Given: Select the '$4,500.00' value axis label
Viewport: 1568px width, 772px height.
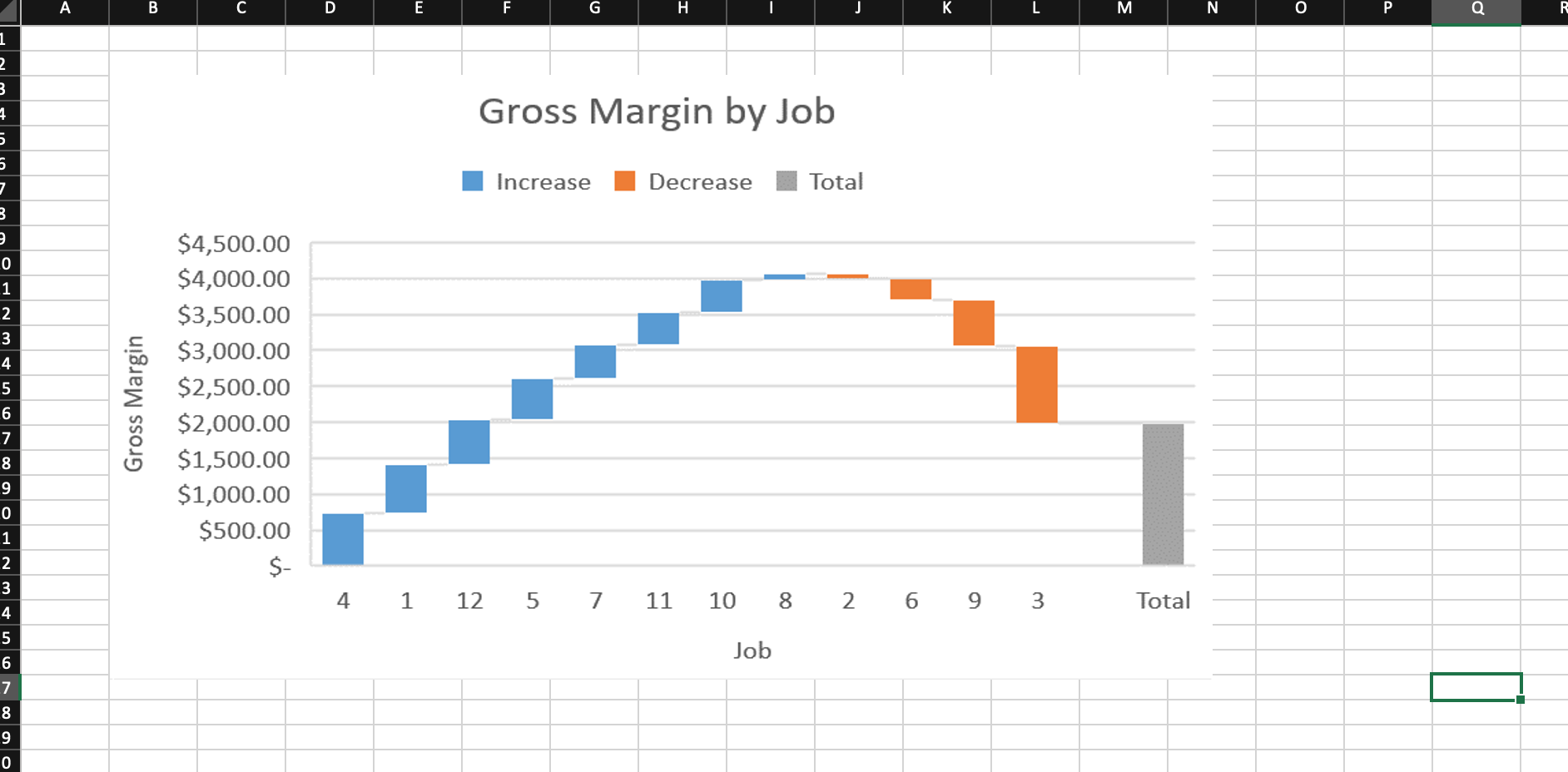Looking at the screenshot, I should coord(234,244).
